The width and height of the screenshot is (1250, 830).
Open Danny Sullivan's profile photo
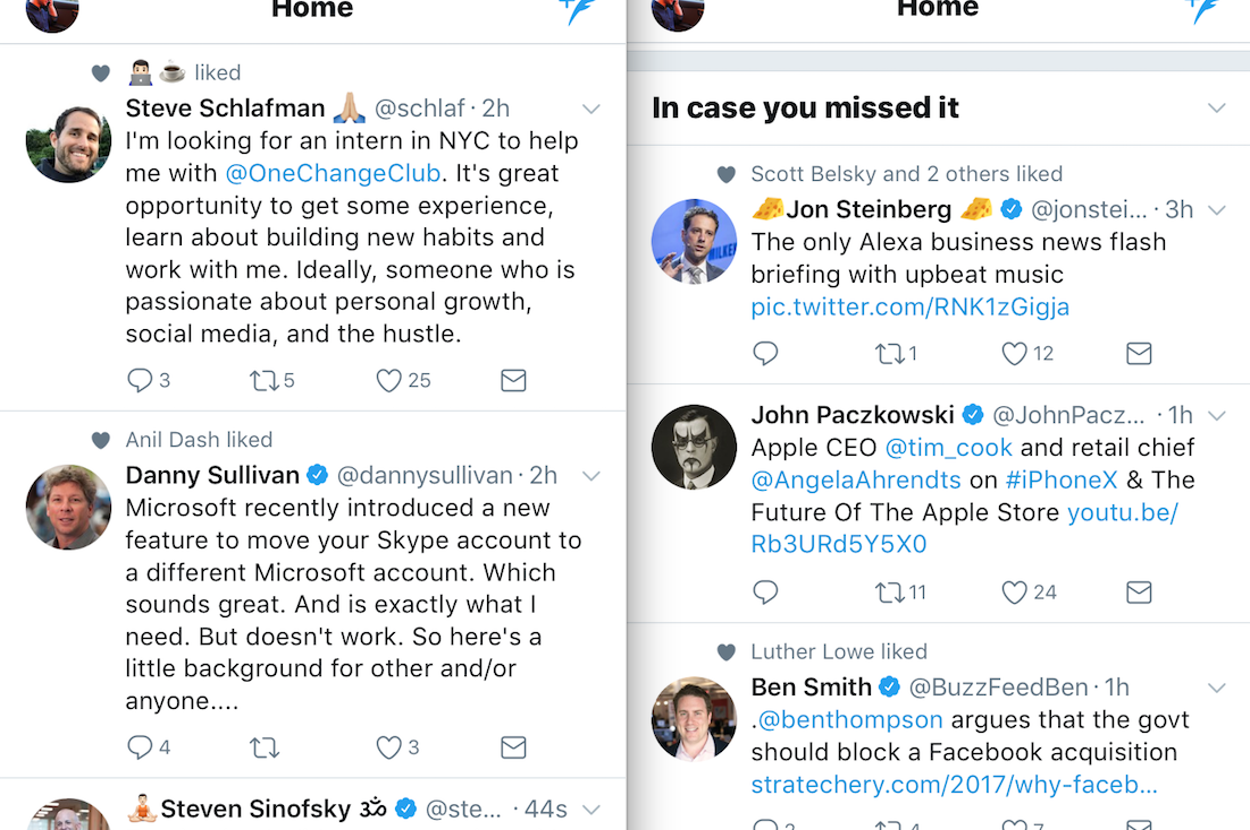(69, 507)
